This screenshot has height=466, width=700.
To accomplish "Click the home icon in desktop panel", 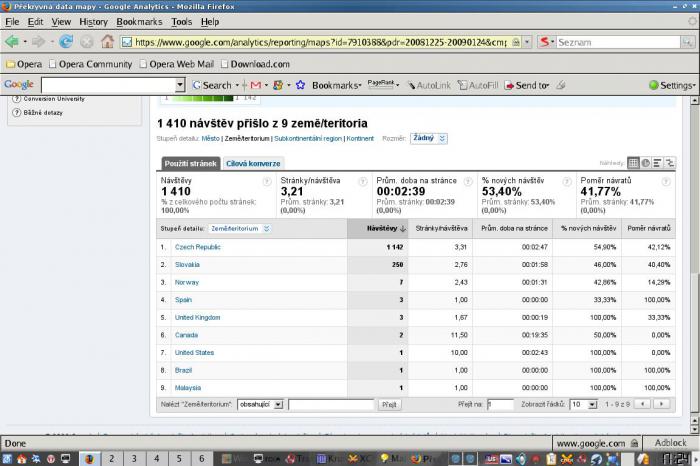I will pyautogui.click(x=21, y=458).
